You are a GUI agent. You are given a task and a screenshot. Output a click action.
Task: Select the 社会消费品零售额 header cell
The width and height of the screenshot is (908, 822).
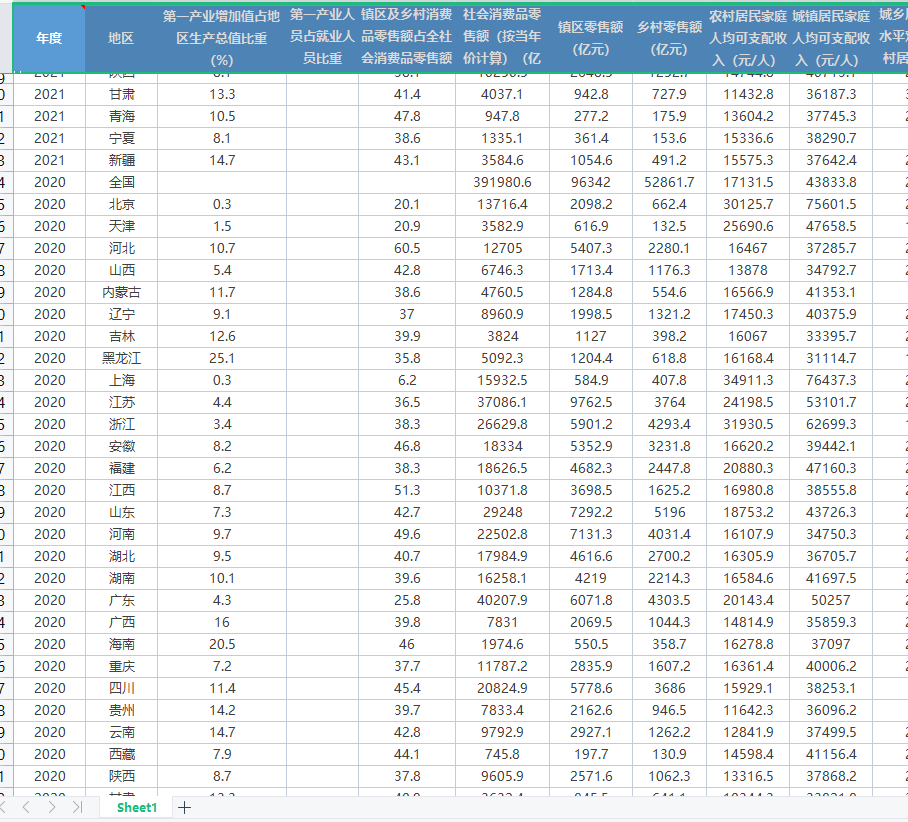pos(502,38)
